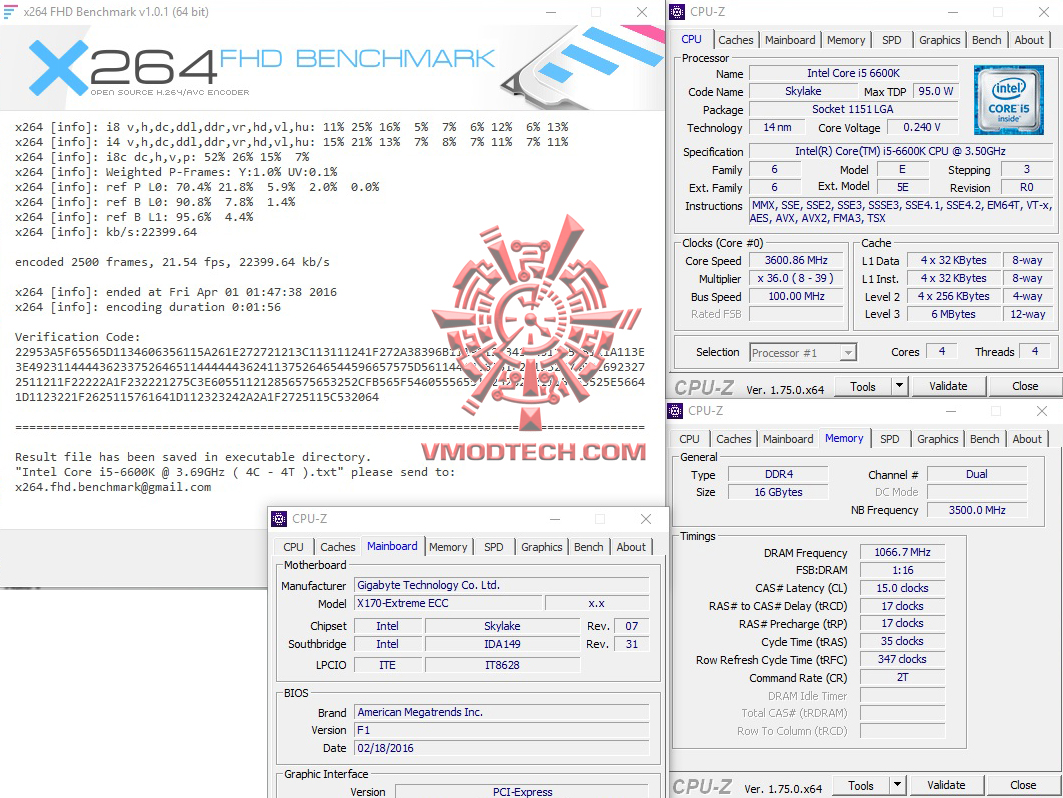Select CPU tab in the Mainboard CPU-Z window
Image resolution: width=1063 pixels, height=798 pixels.
(294, 546)
